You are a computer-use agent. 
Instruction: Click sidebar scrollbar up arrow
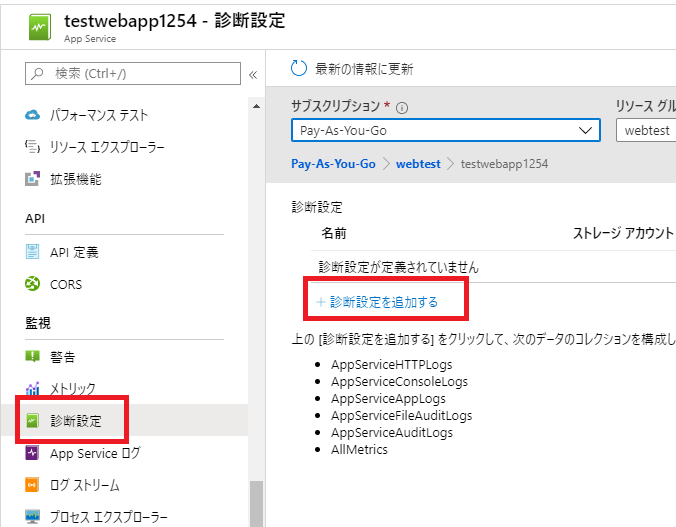[257, 106]
